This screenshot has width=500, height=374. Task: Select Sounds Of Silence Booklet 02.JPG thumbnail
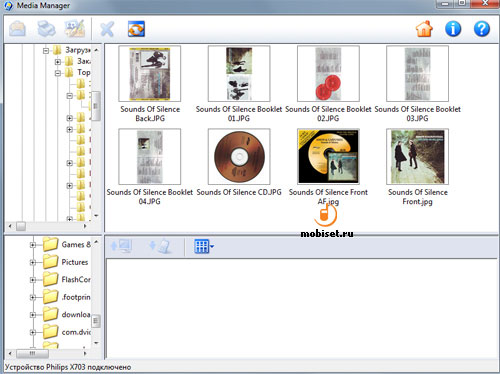pos(328,74)
